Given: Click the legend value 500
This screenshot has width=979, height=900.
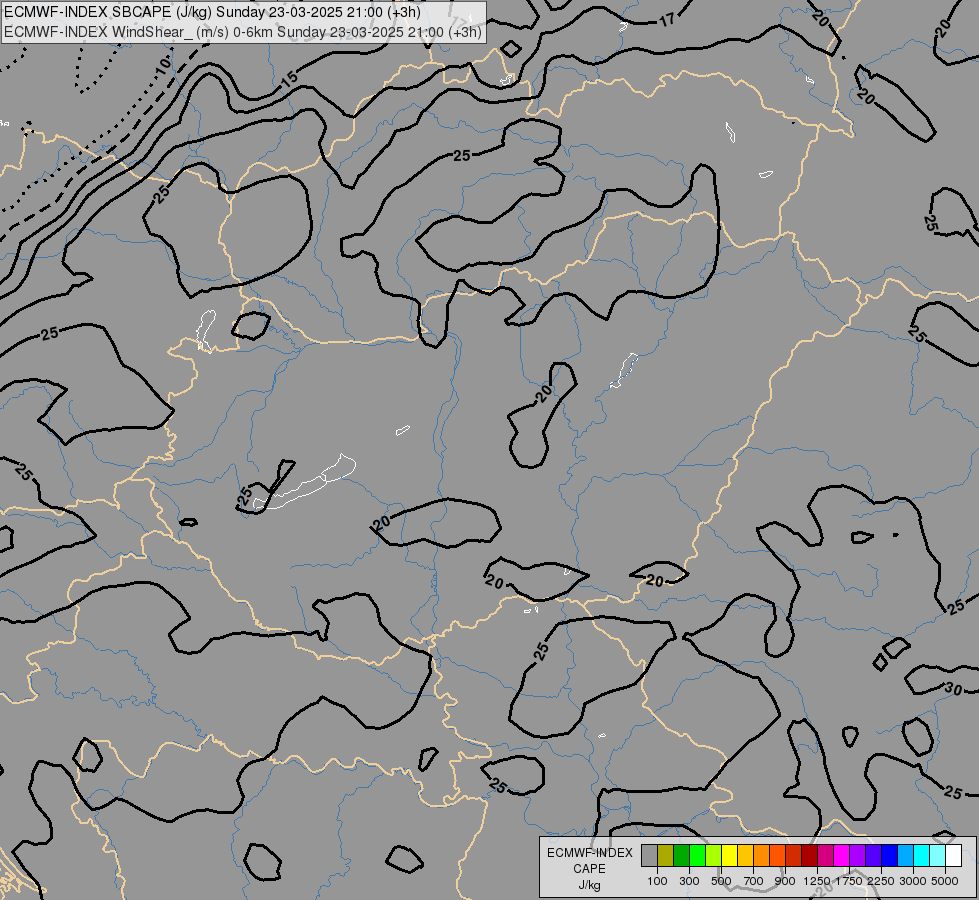Looking at the screenshot, I should tap(721, 881).
